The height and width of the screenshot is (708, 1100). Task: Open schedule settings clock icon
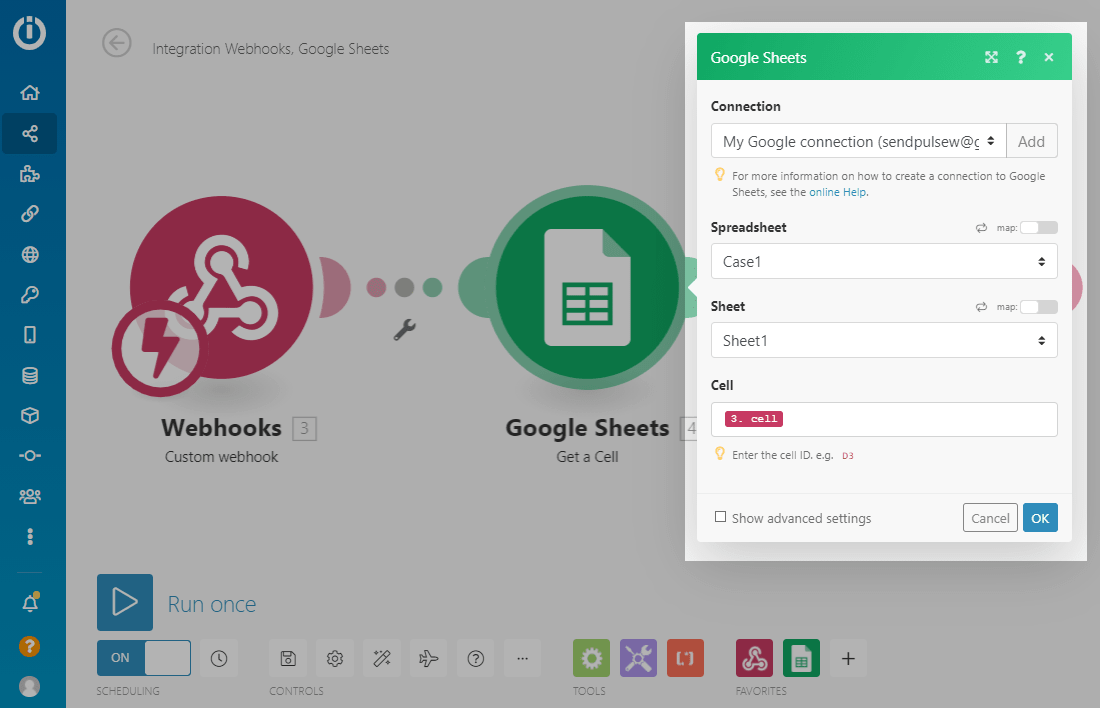click(219, 658)
